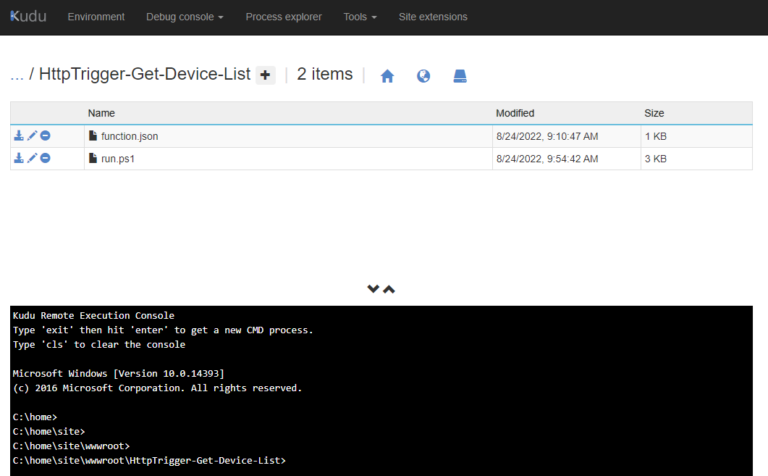Delete run.ps1 using minus icon
This screenshot has width=768, height=476.
pos(45,158)
